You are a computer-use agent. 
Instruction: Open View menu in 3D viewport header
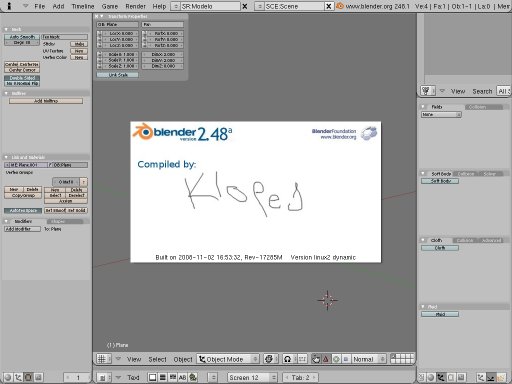(134, 359)
